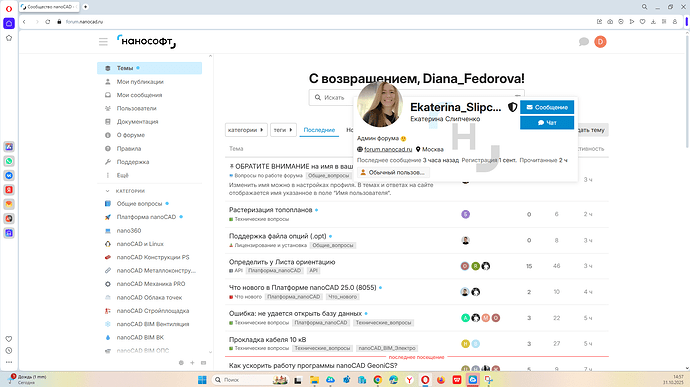Open nanoCAD и Linux category
This screenshot has height=387, width=690.
140,244
